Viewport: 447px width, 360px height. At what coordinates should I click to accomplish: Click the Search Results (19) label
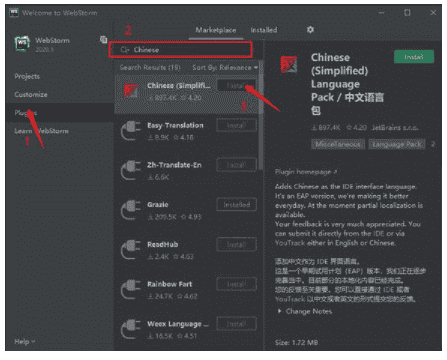(150, 68)
